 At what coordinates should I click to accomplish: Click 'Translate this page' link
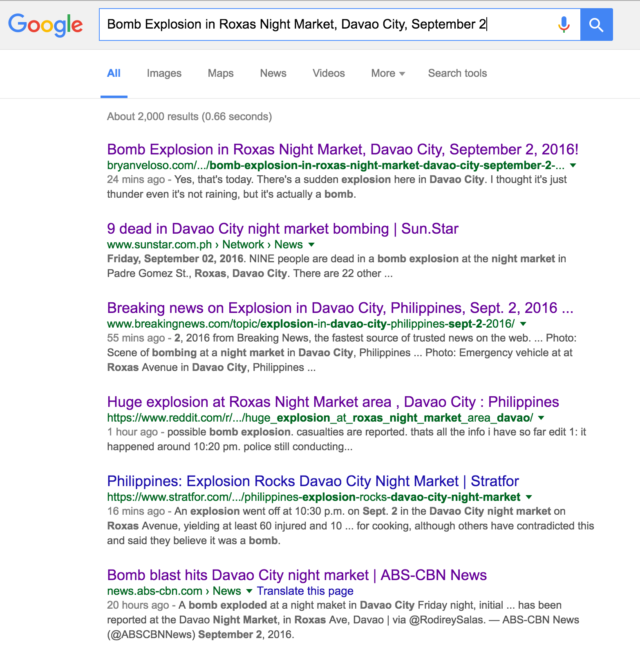click(x=305, y=591)
